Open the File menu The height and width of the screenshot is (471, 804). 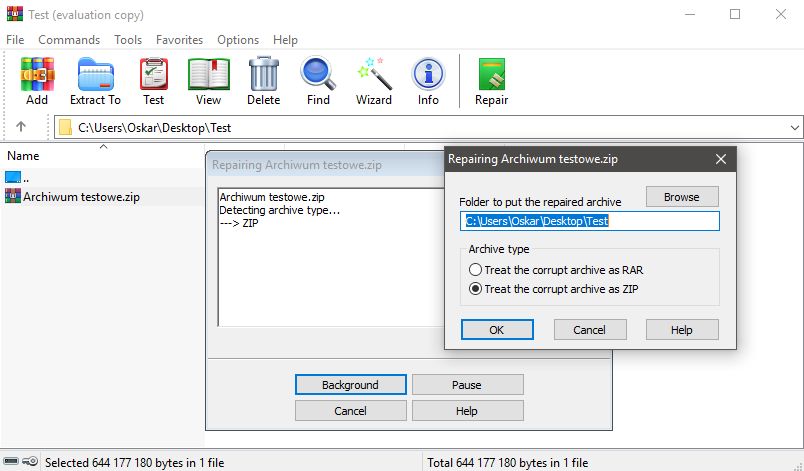click(15, 39)
